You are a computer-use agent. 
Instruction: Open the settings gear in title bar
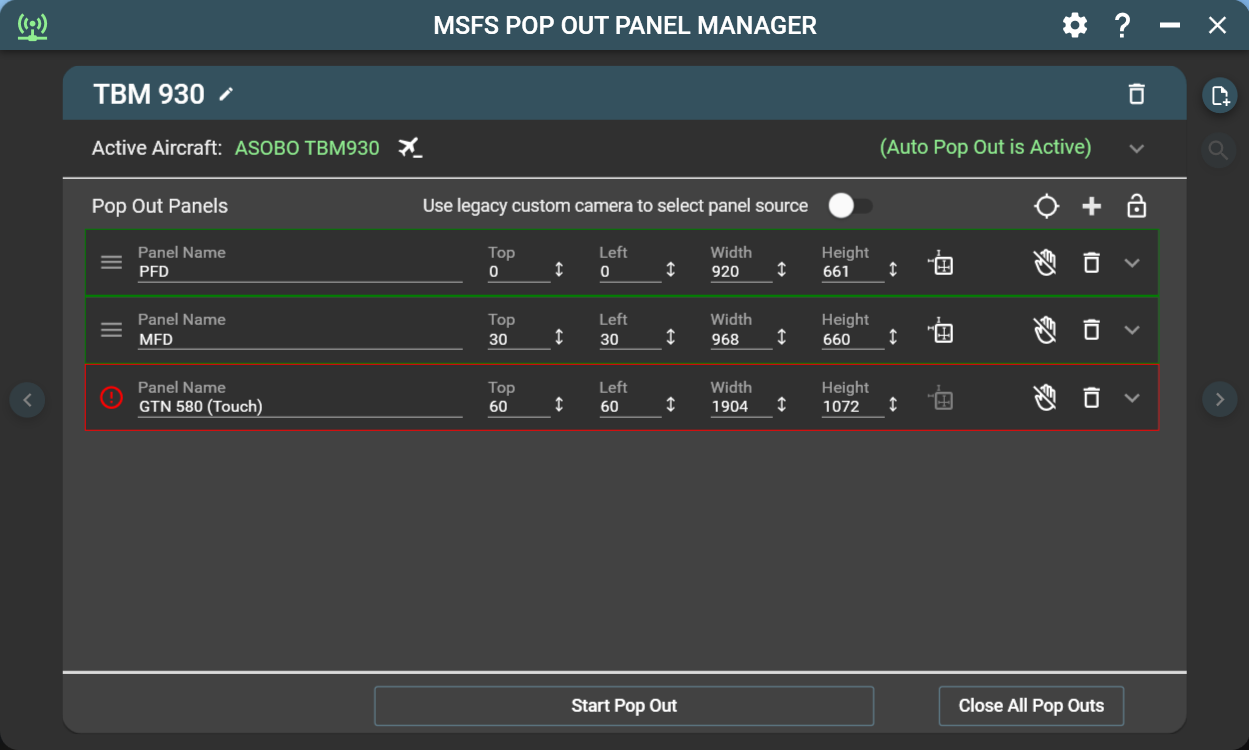click(1075, 25)
